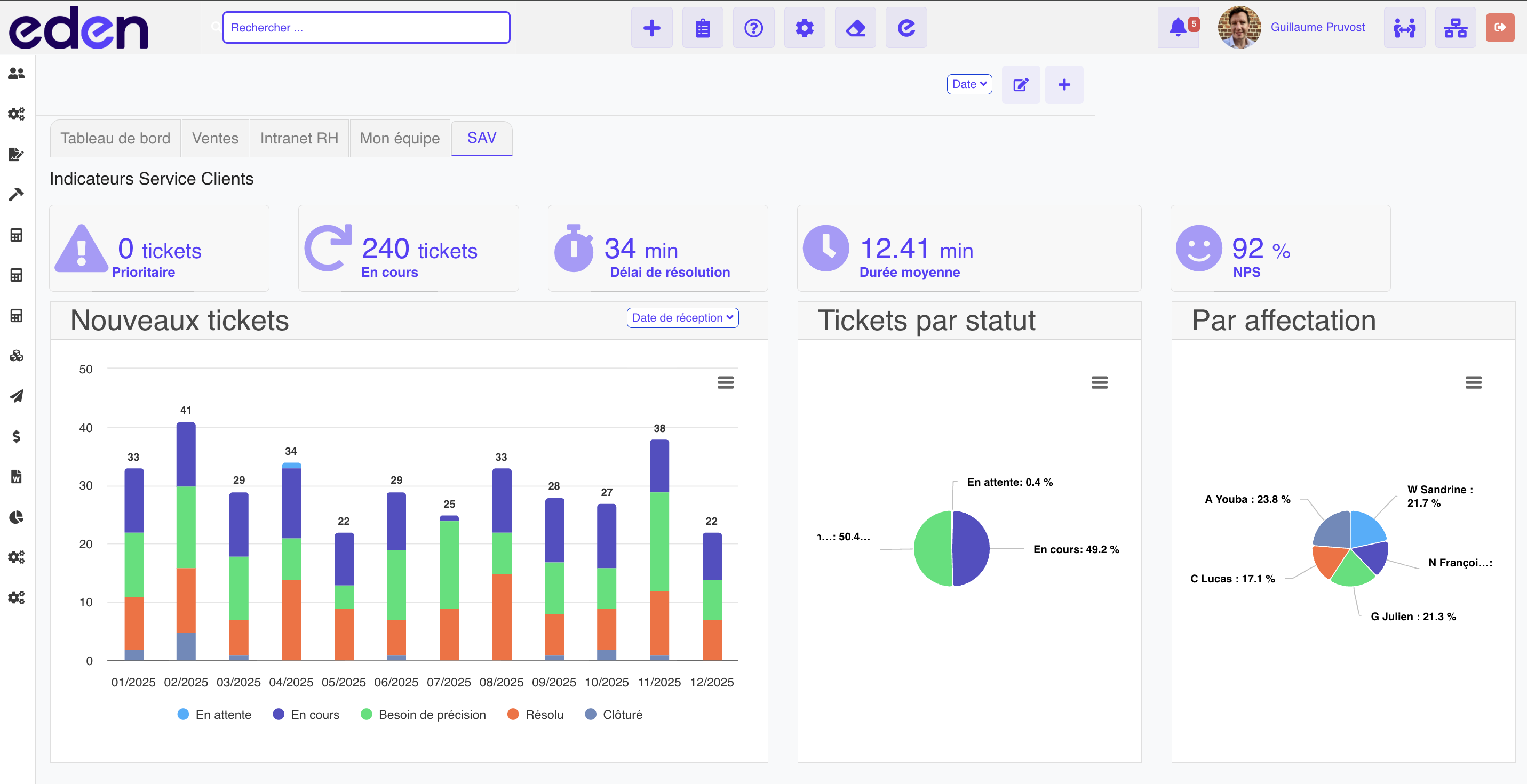Click the edit dashboard pencil button
1527x784 pixels.
(1020, 85)
